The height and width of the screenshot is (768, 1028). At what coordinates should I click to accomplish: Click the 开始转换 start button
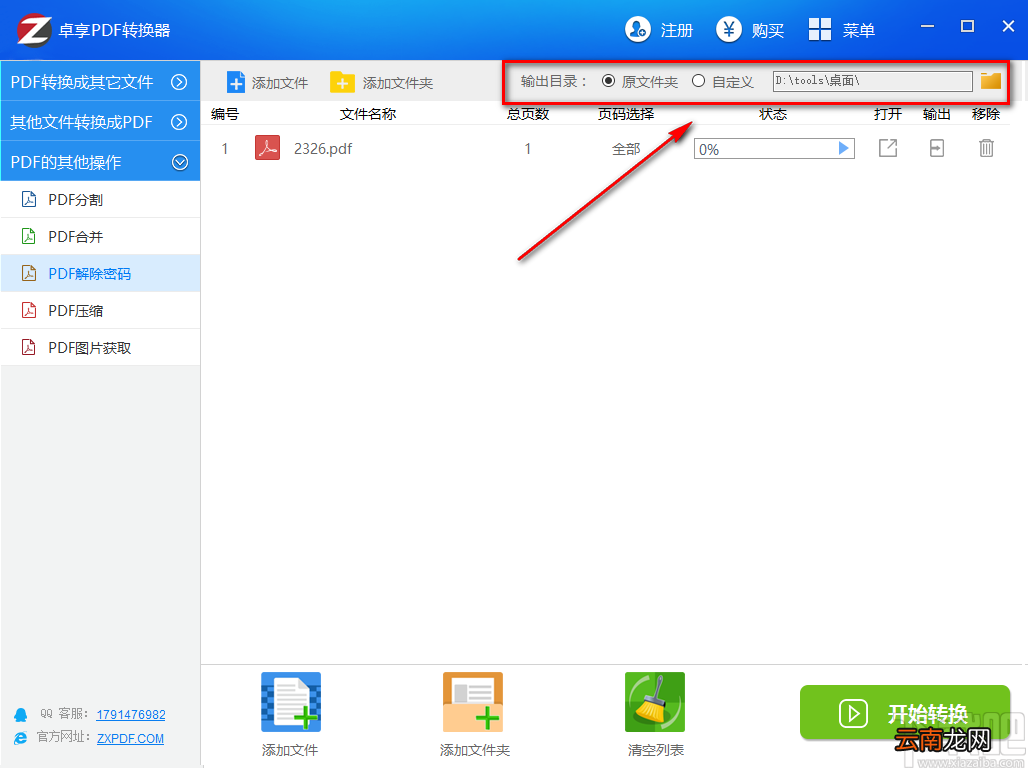click(905, 712)
